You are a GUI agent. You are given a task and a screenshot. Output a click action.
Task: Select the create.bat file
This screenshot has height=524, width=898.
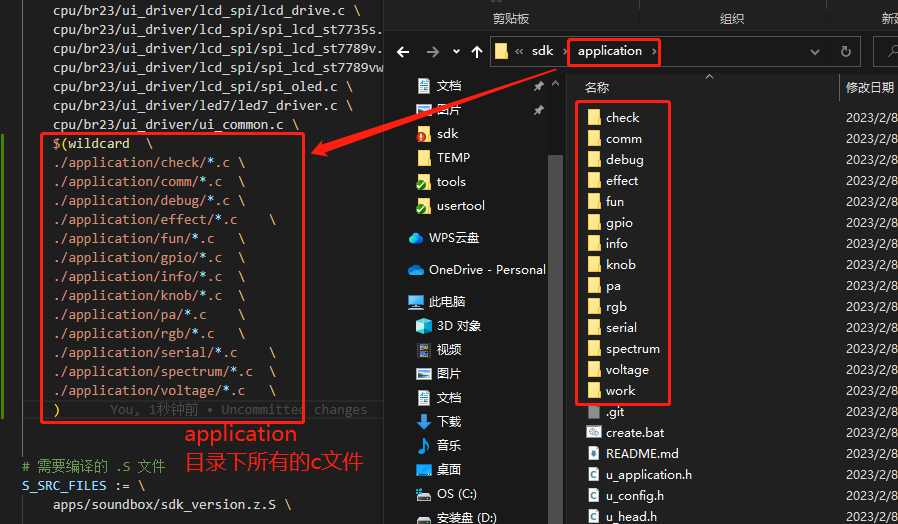pyautogui.click(x=626, y=433)
